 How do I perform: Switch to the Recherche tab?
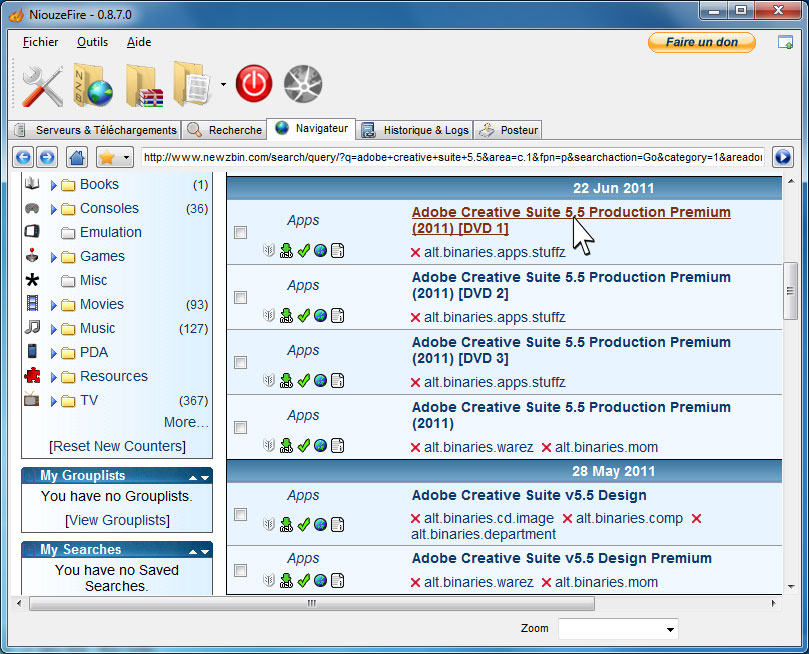tap(224, 130)
